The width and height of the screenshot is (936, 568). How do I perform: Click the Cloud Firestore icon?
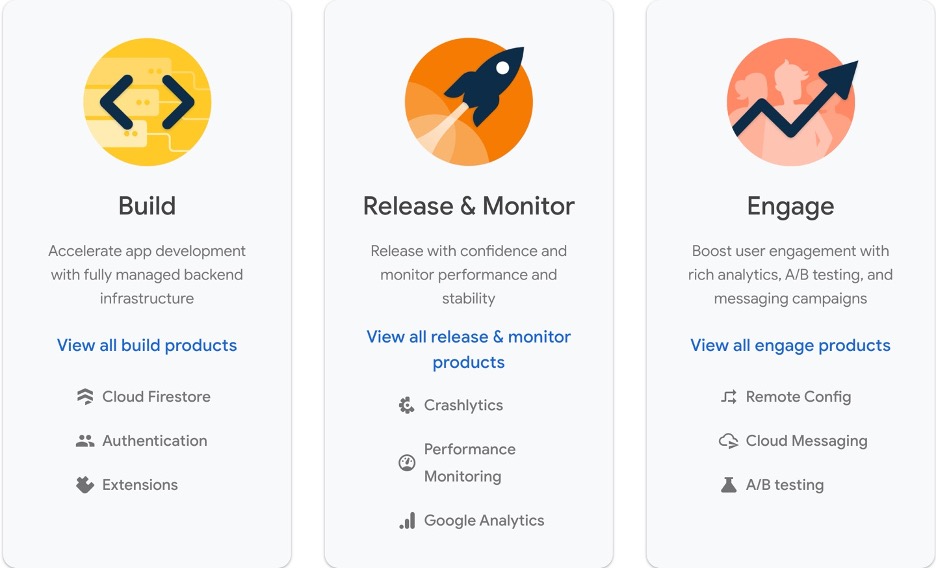(85, 397)
